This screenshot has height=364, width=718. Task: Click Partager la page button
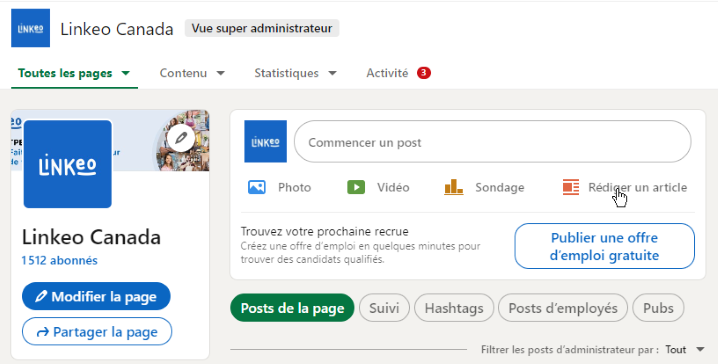pos(97,331)
